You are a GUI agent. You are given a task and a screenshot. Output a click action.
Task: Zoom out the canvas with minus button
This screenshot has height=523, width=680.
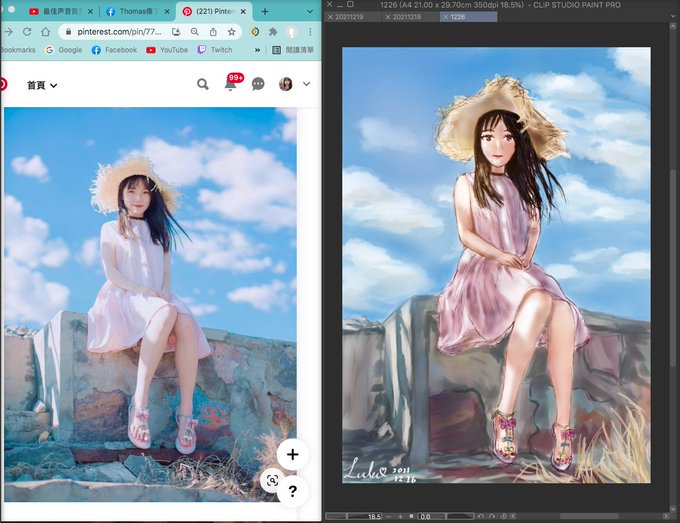point(389,516)
